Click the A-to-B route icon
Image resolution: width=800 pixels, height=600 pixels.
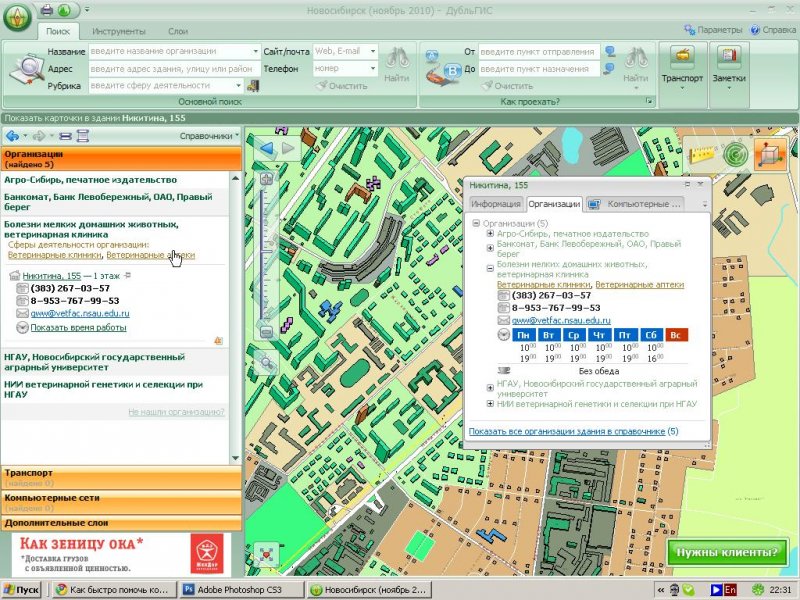click(x=442, y=70)
